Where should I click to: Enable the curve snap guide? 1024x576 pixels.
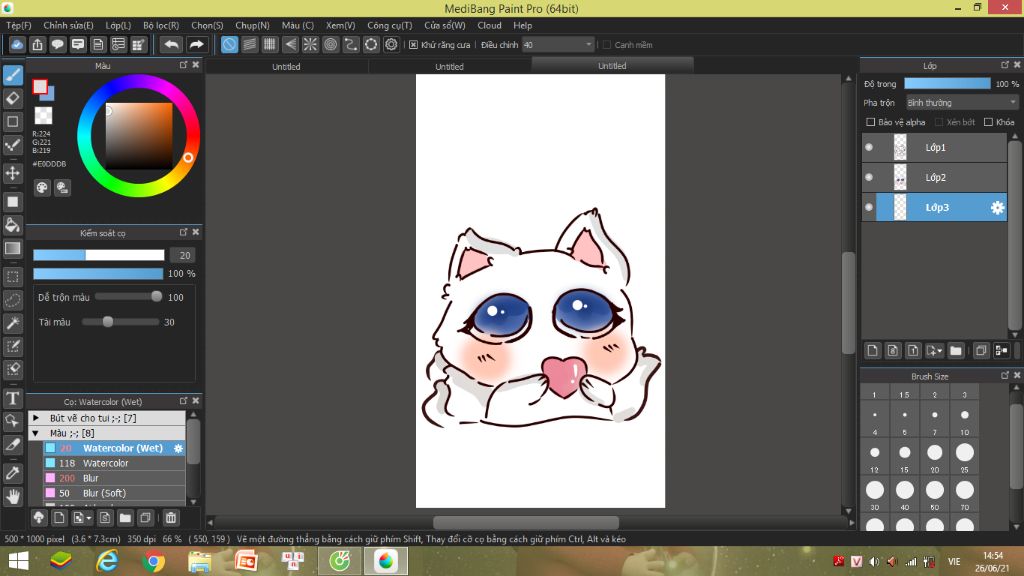[351, 44]
